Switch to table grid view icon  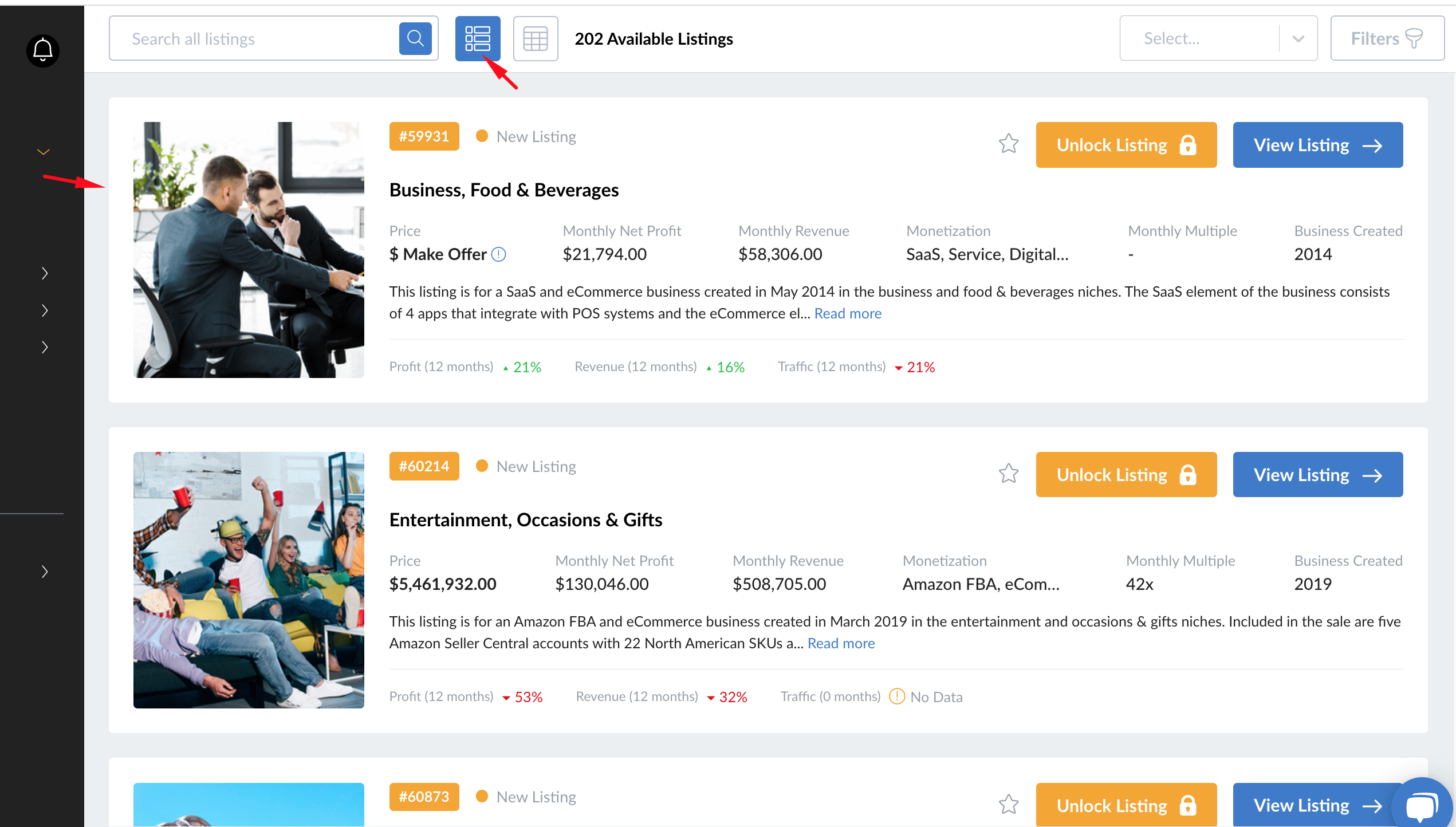[536, 38]
